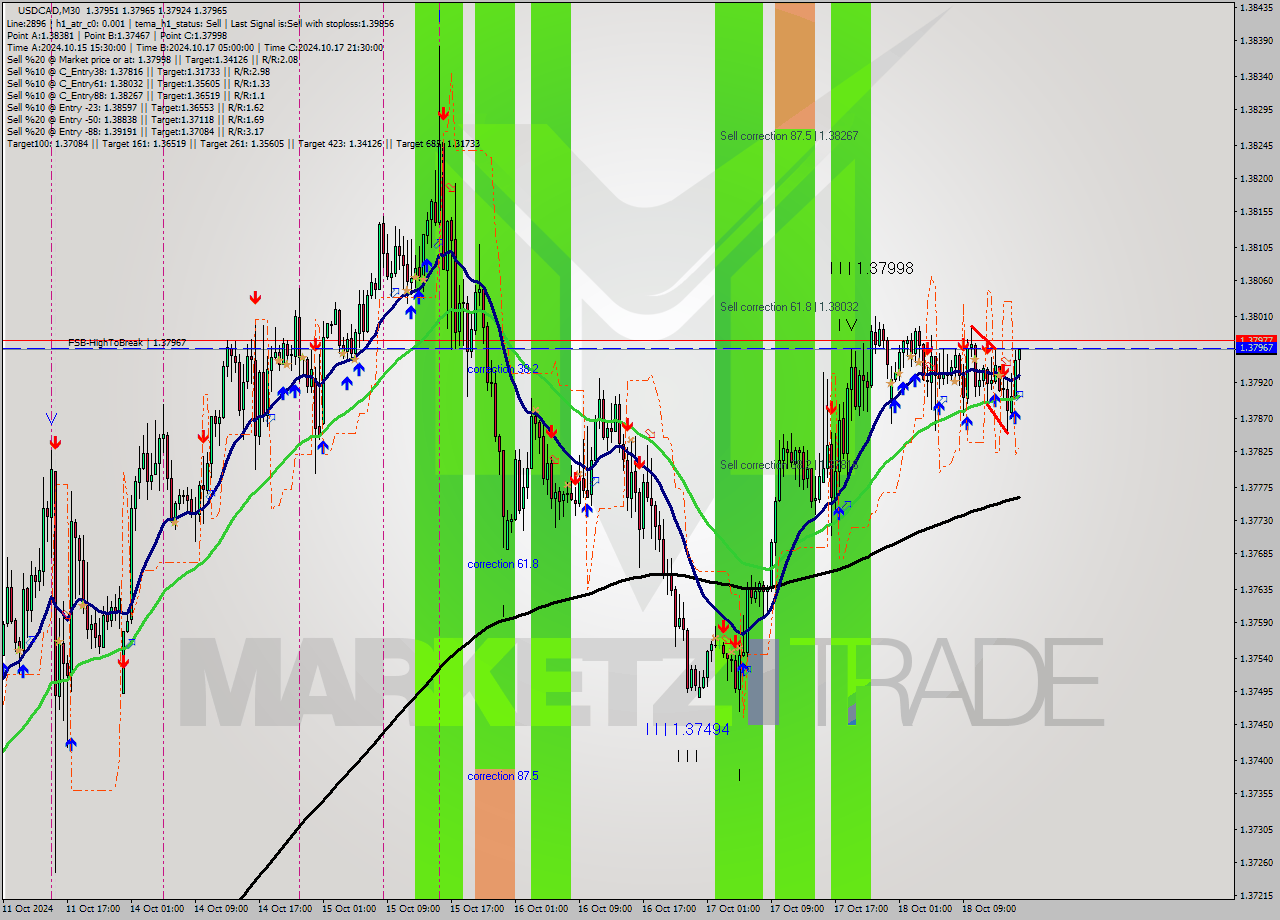Click the 14 Oct 01:00 time label
The width and height of the screenshot is (1280, 920).
pos(158,909)
